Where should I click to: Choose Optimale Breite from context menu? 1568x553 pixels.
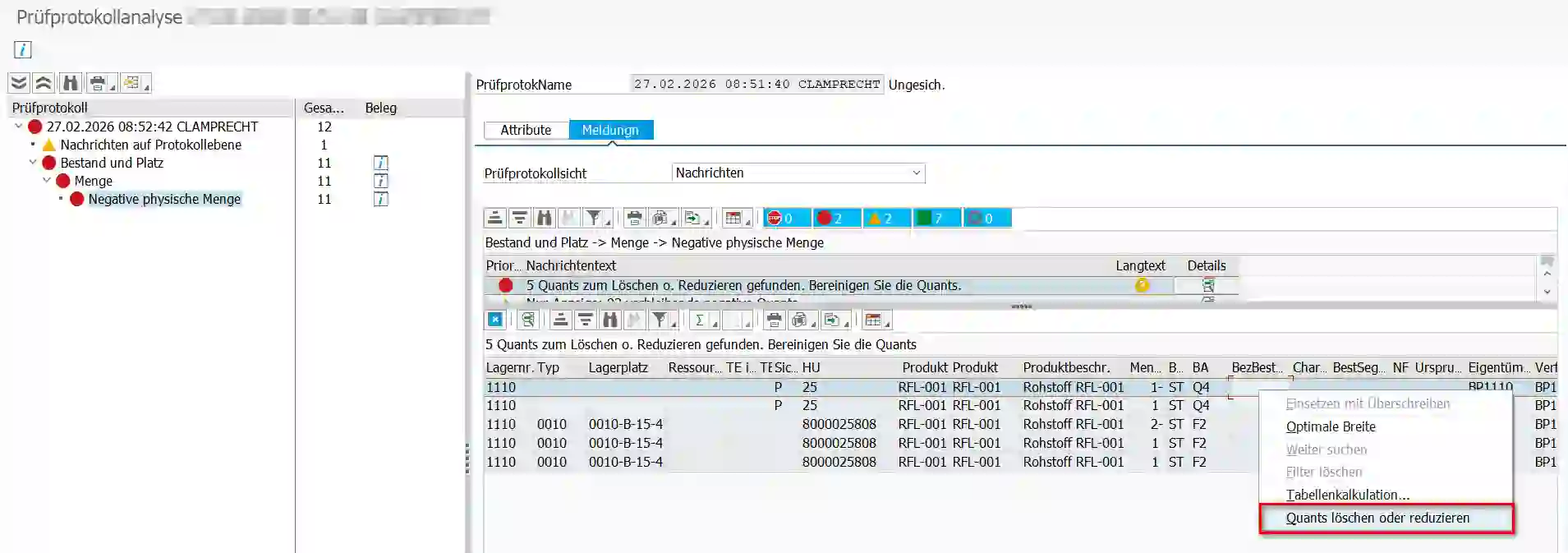click(x=1331, y=426)
